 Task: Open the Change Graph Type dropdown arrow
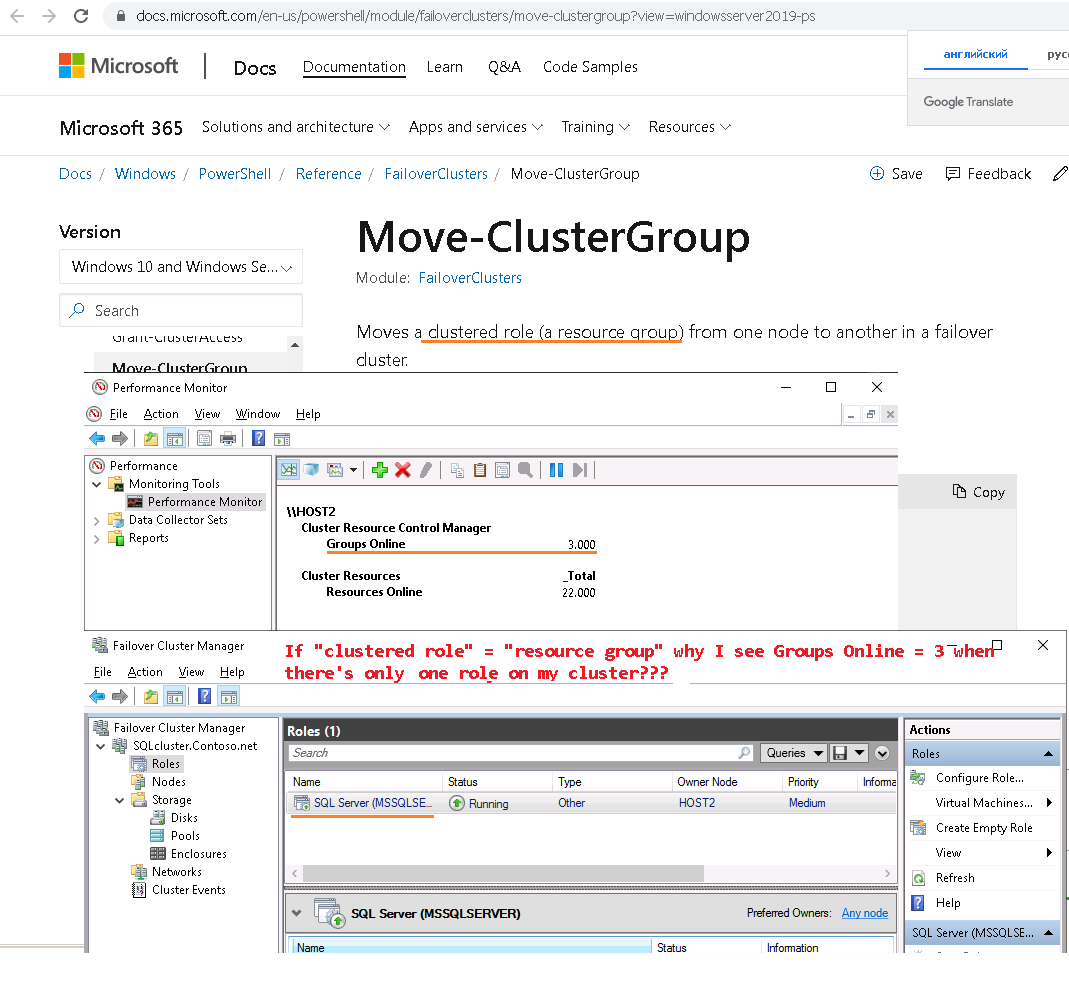tap(353, 469)
